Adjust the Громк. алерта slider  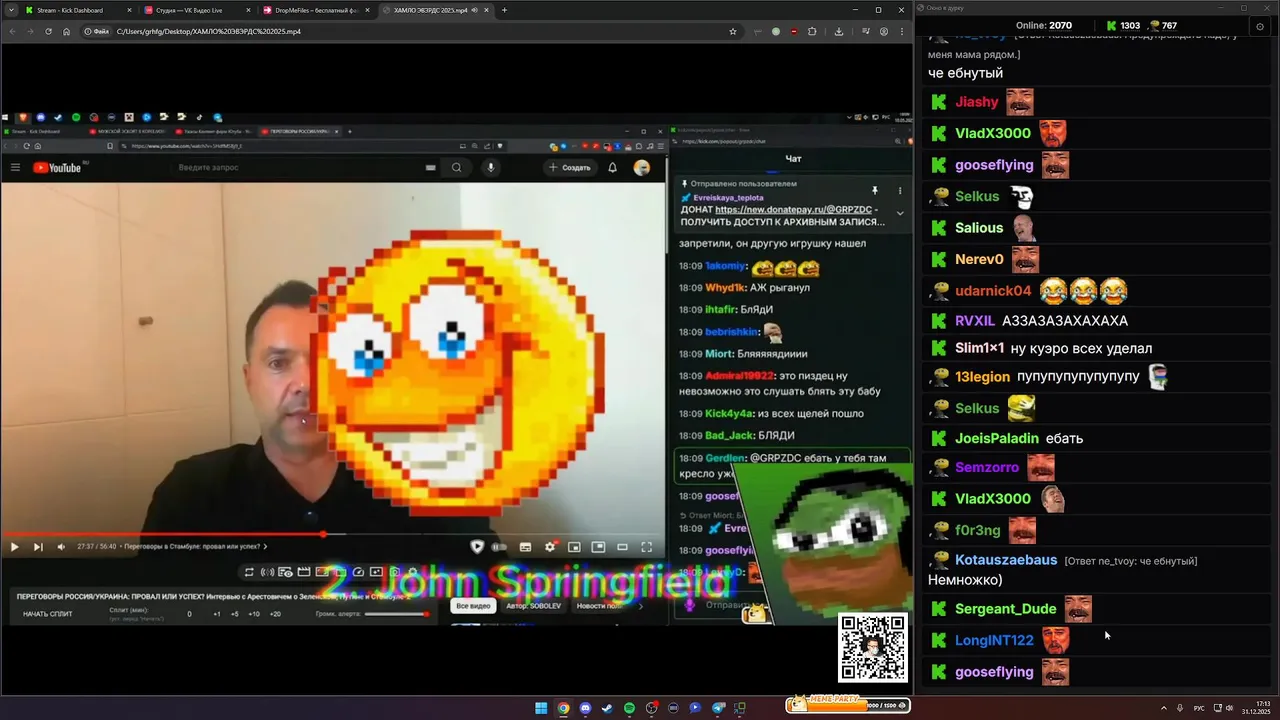point(396,614)
